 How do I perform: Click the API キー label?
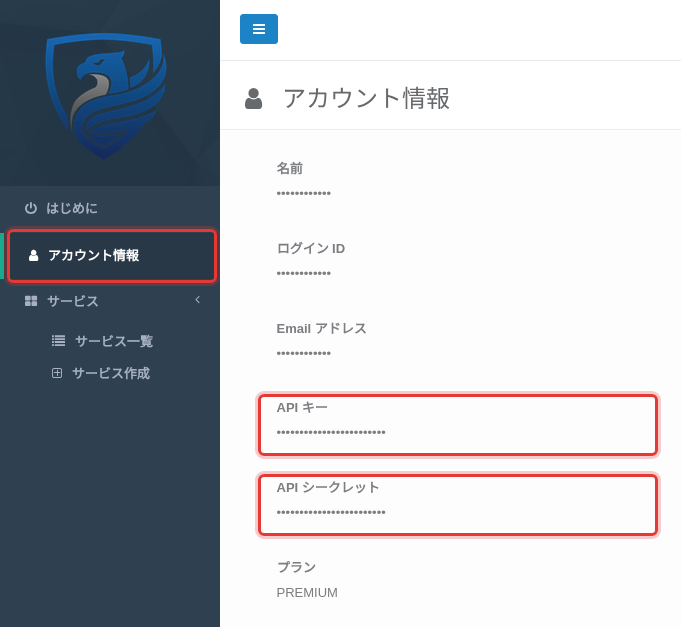302,408
